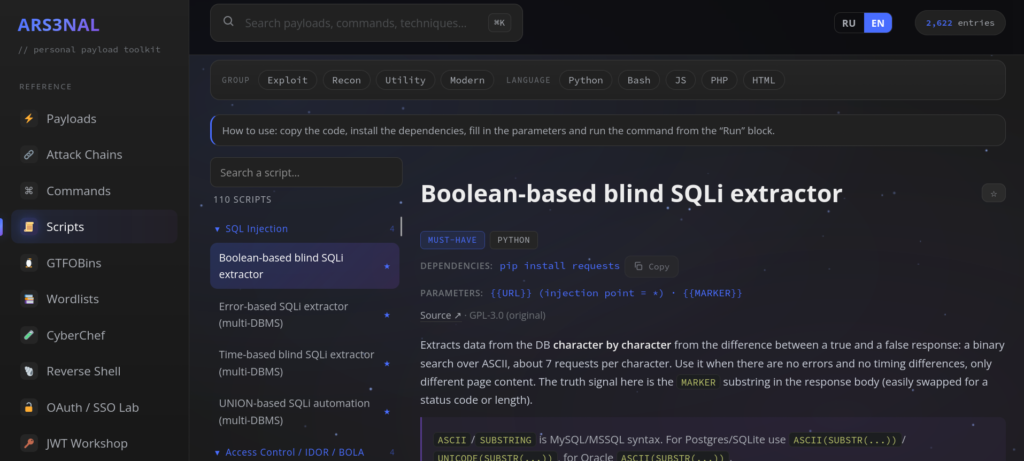Screen dimensions: 1024x461
Task: Select Error-based SQLi extractor (multi-DBMS) script
Action: point(304,315)
